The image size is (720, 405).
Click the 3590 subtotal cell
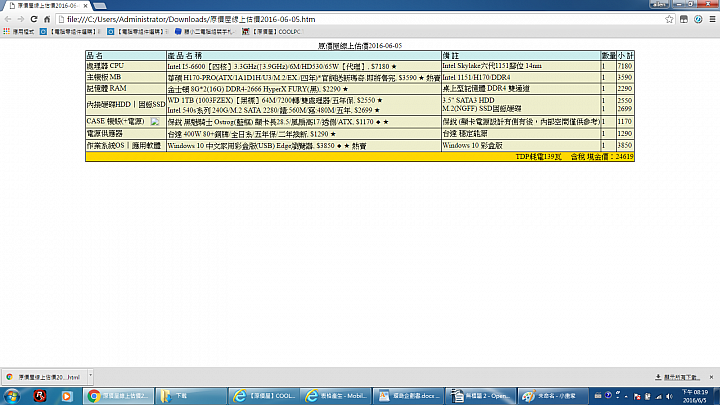(x=625, y=77)
